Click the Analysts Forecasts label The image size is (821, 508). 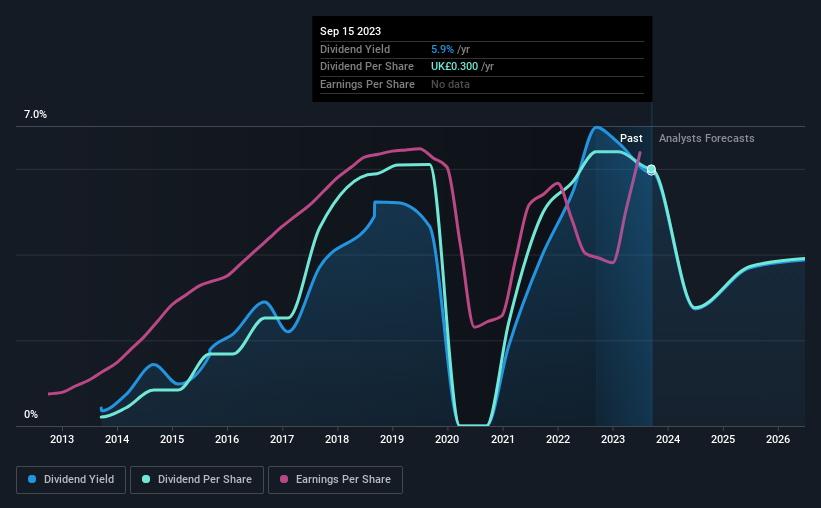pyautogui.click(x=706, y=138)
